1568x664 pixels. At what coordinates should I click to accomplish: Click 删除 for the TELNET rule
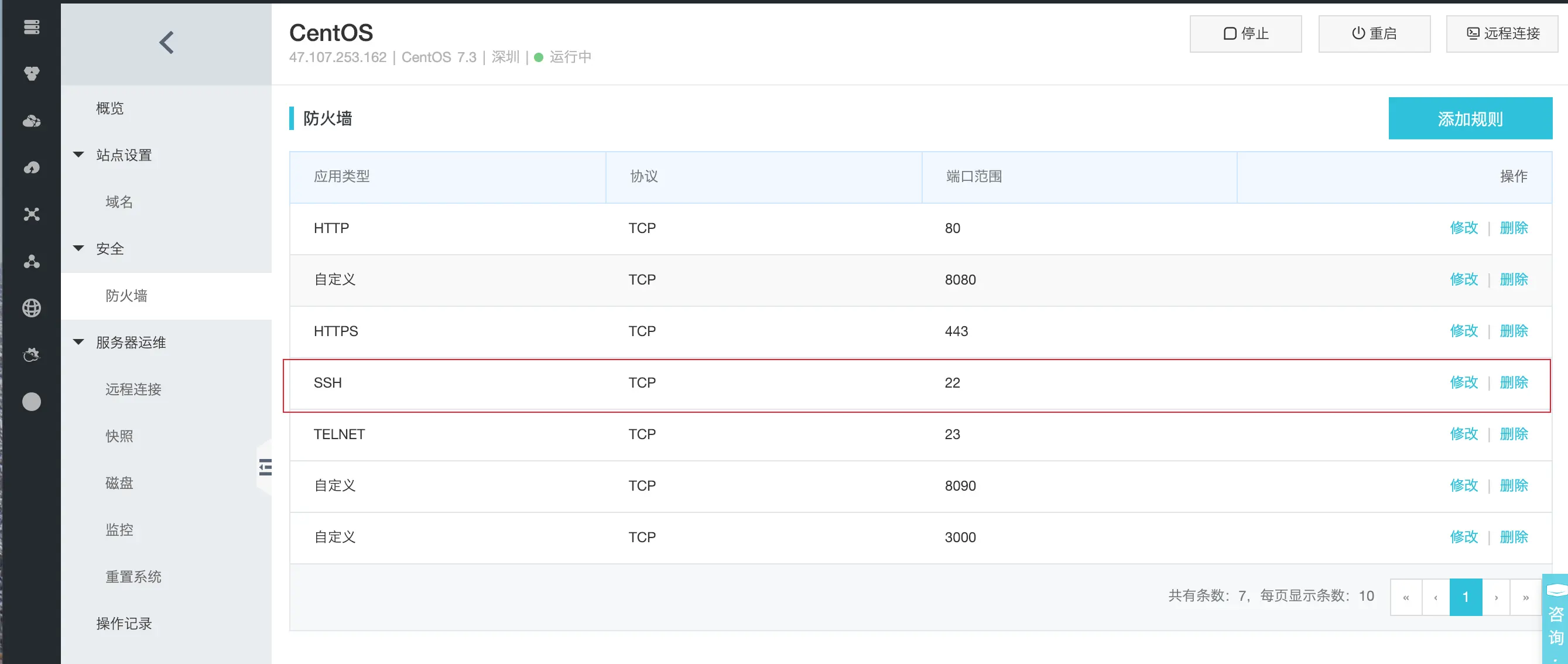click(x=1513, y=434)
